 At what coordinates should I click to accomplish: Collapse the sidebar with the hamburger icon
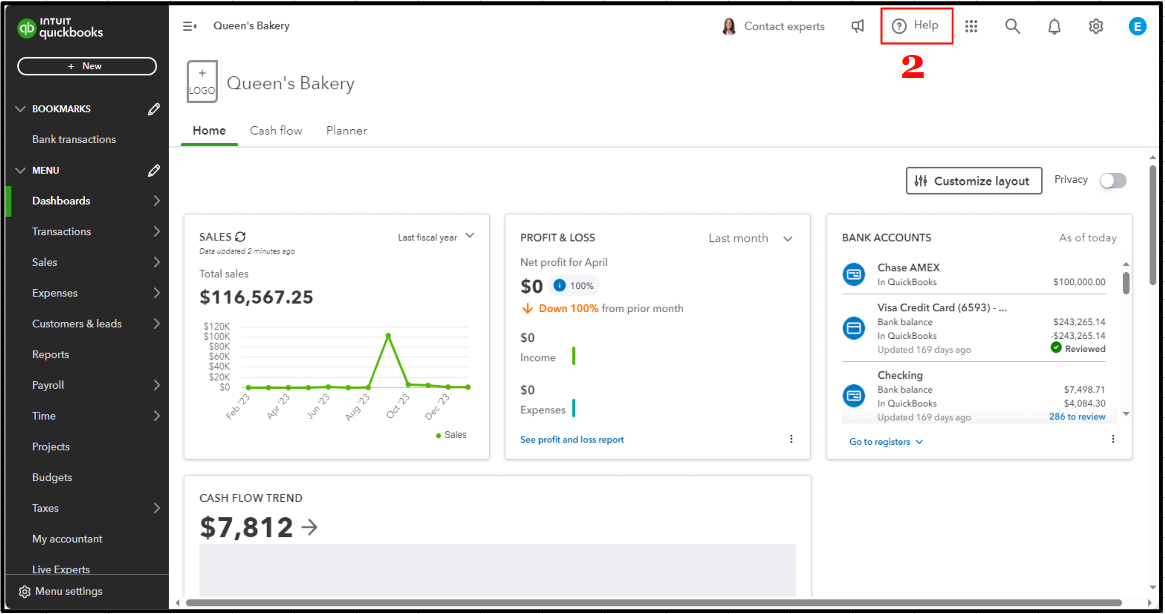(x=189, y=26)
